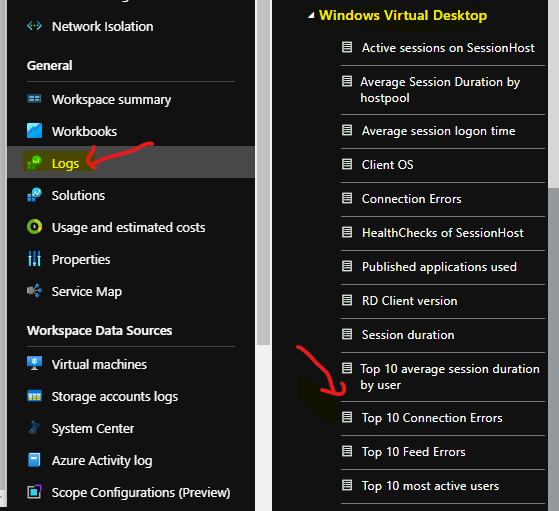
Task: Click the Workspace summary icon
Action: pyautogui.click(x=34, y=99)
